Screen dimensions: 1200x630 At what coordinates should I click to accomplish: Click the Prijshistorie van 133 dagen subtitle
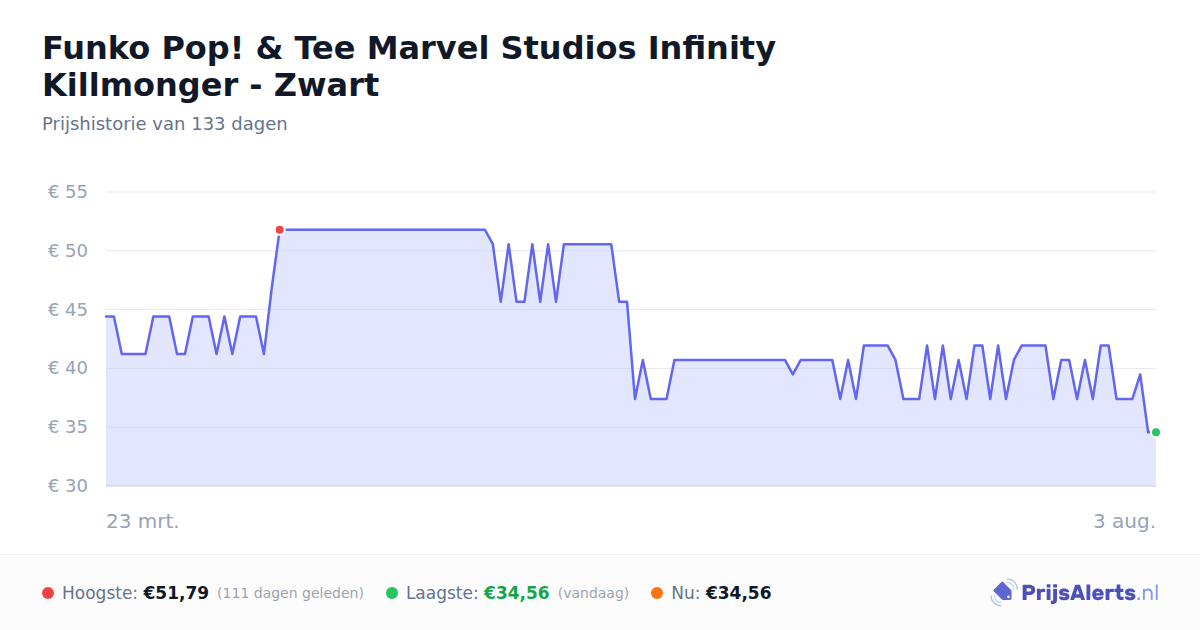(x=165, y=124)
